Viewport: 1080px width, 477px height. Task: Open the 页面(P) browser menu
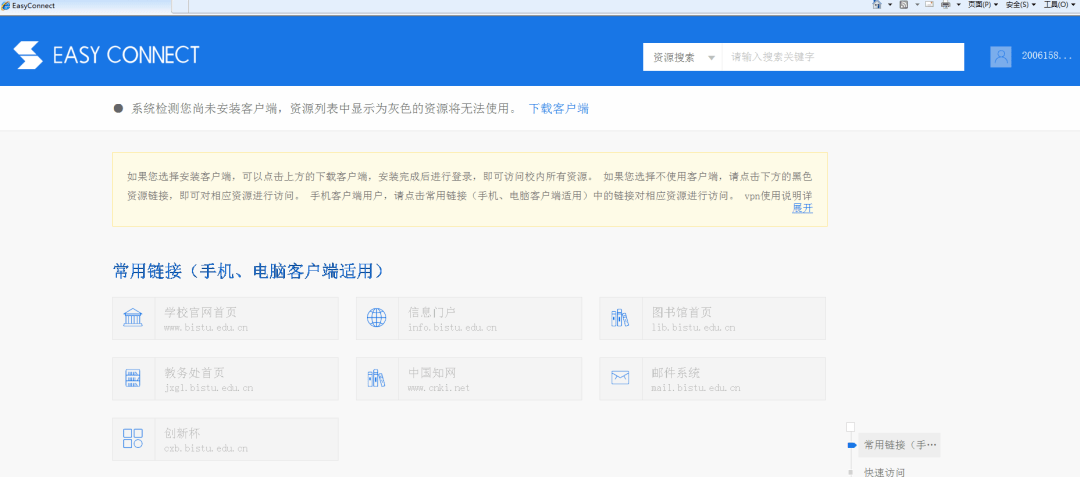[x=981, y=5]
